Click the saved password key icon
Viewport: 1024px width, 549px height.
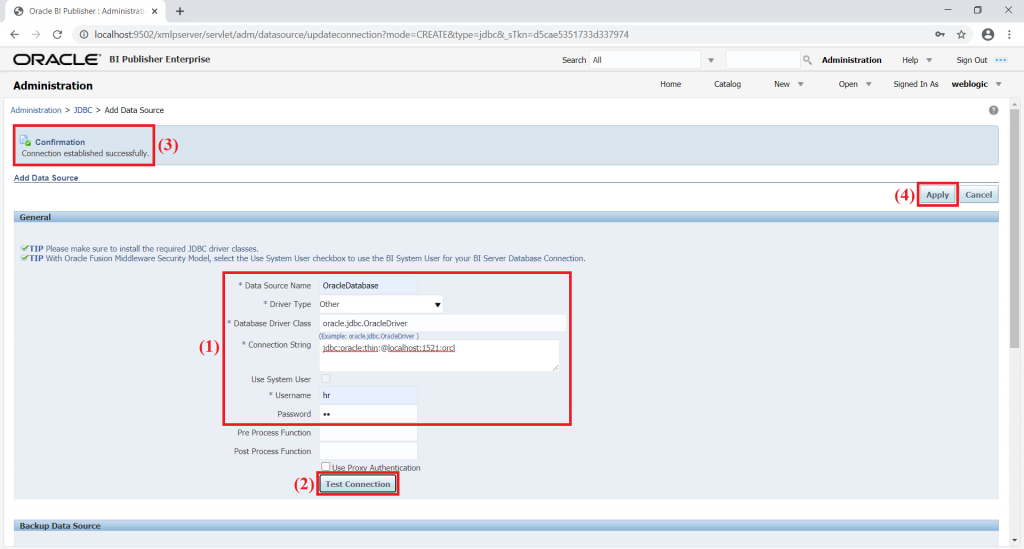click(940, 35)
